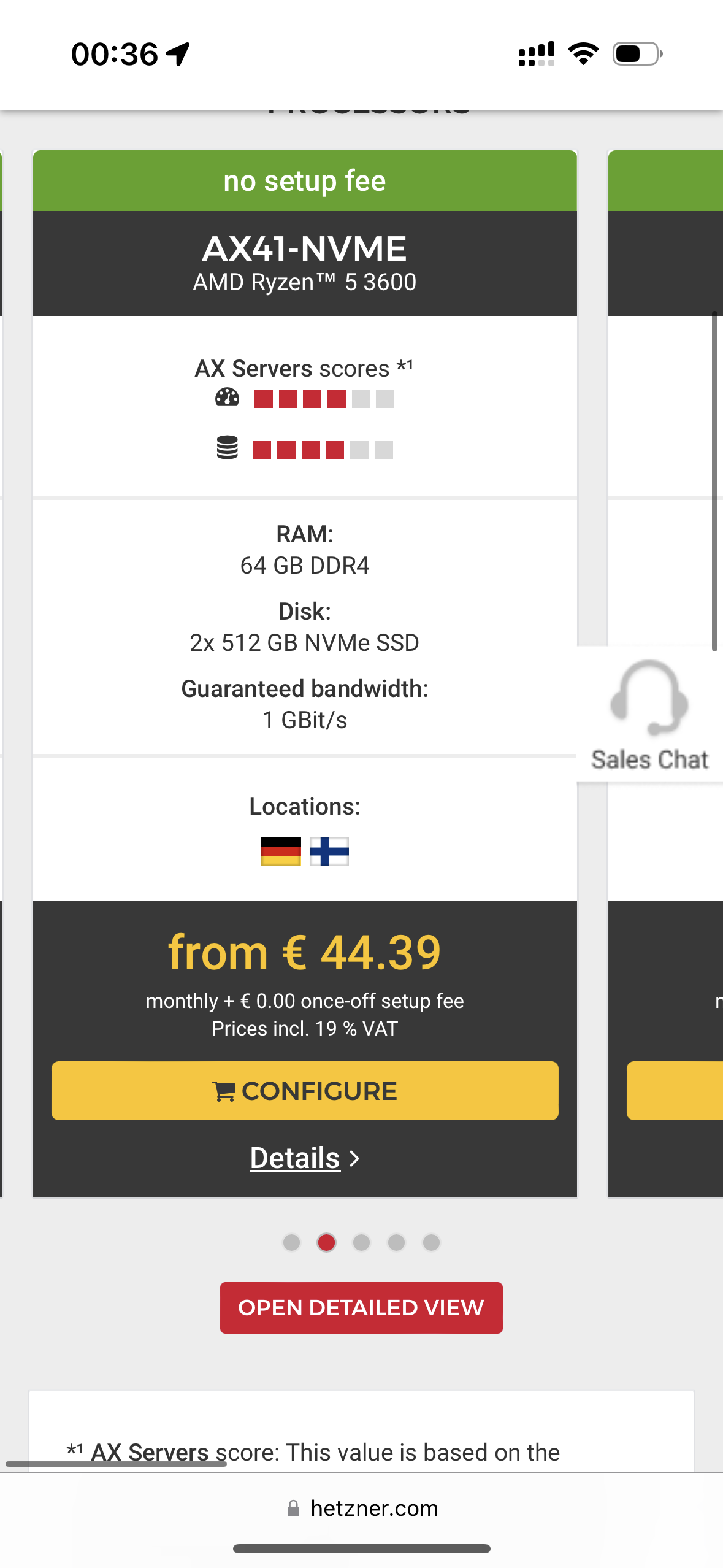This screenshot has height=1568, width=723.
Task: Jump to fifth carousel page dot
Action: point(431,1242)
